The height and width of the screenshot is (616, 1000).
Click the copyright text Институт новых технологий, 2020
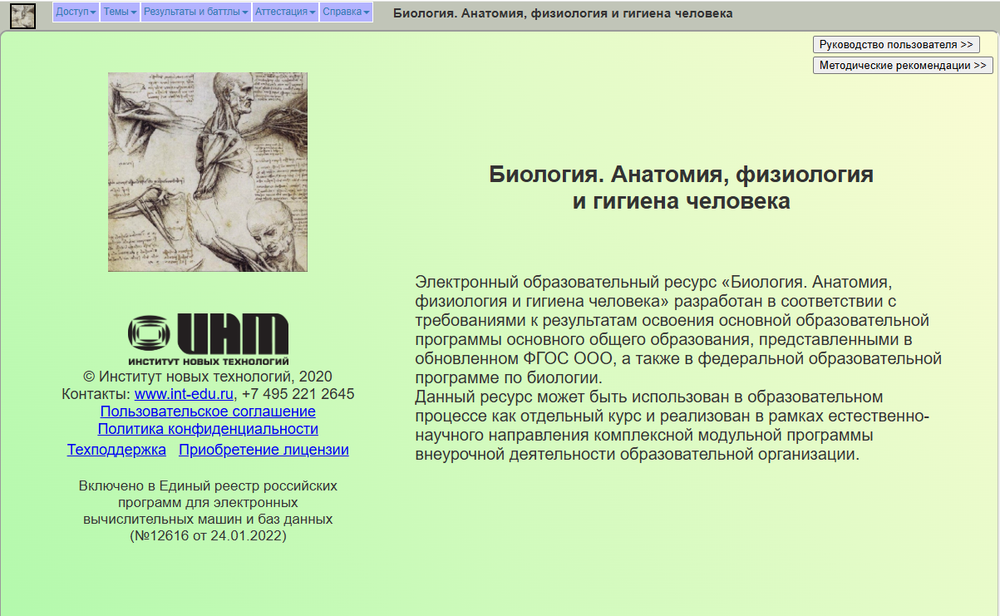point(208,376)
